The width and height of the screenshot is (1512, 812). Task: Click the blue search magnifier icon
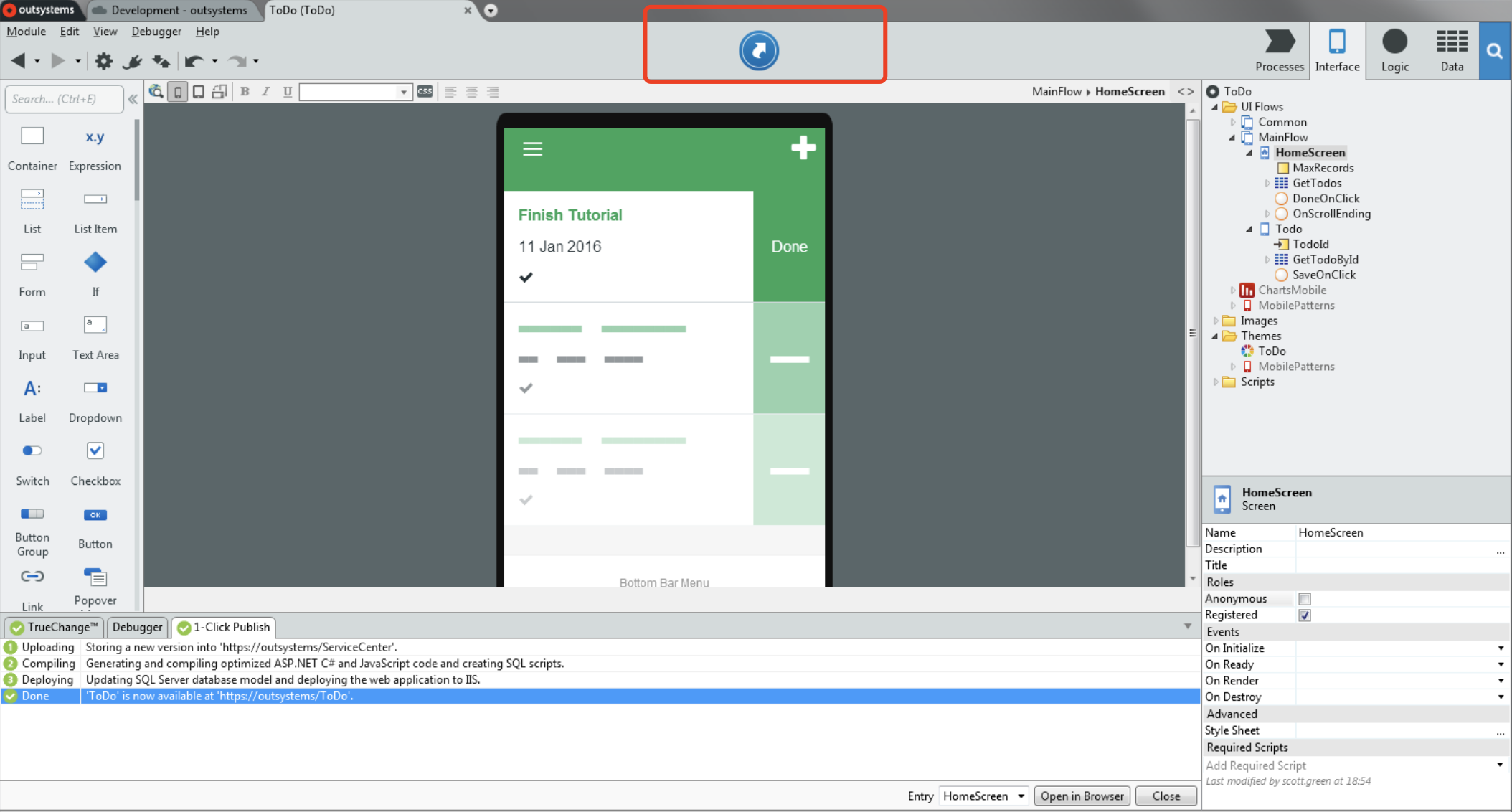coord(1495,50)
